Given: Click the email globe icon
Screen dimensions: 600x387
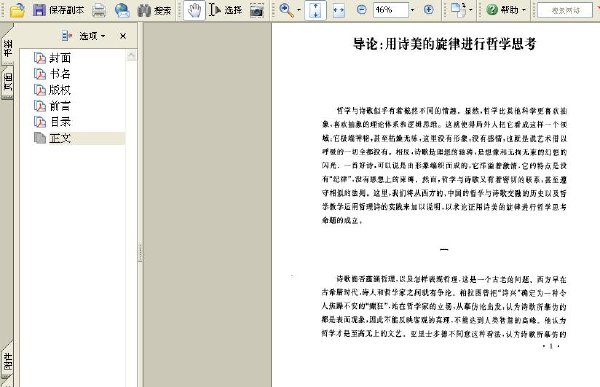Looking at the screenshot, I should tap(122, 10).
